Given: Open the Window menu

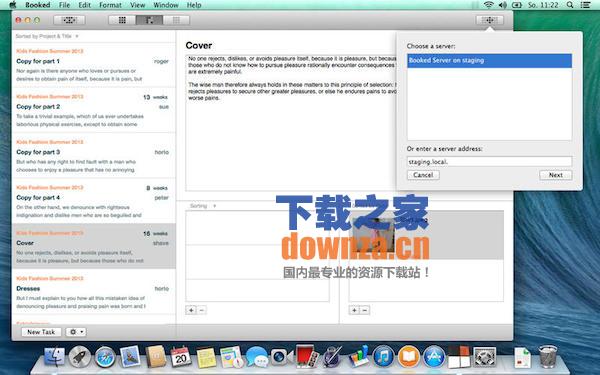Looking at the screenshot, I should 166,5.
